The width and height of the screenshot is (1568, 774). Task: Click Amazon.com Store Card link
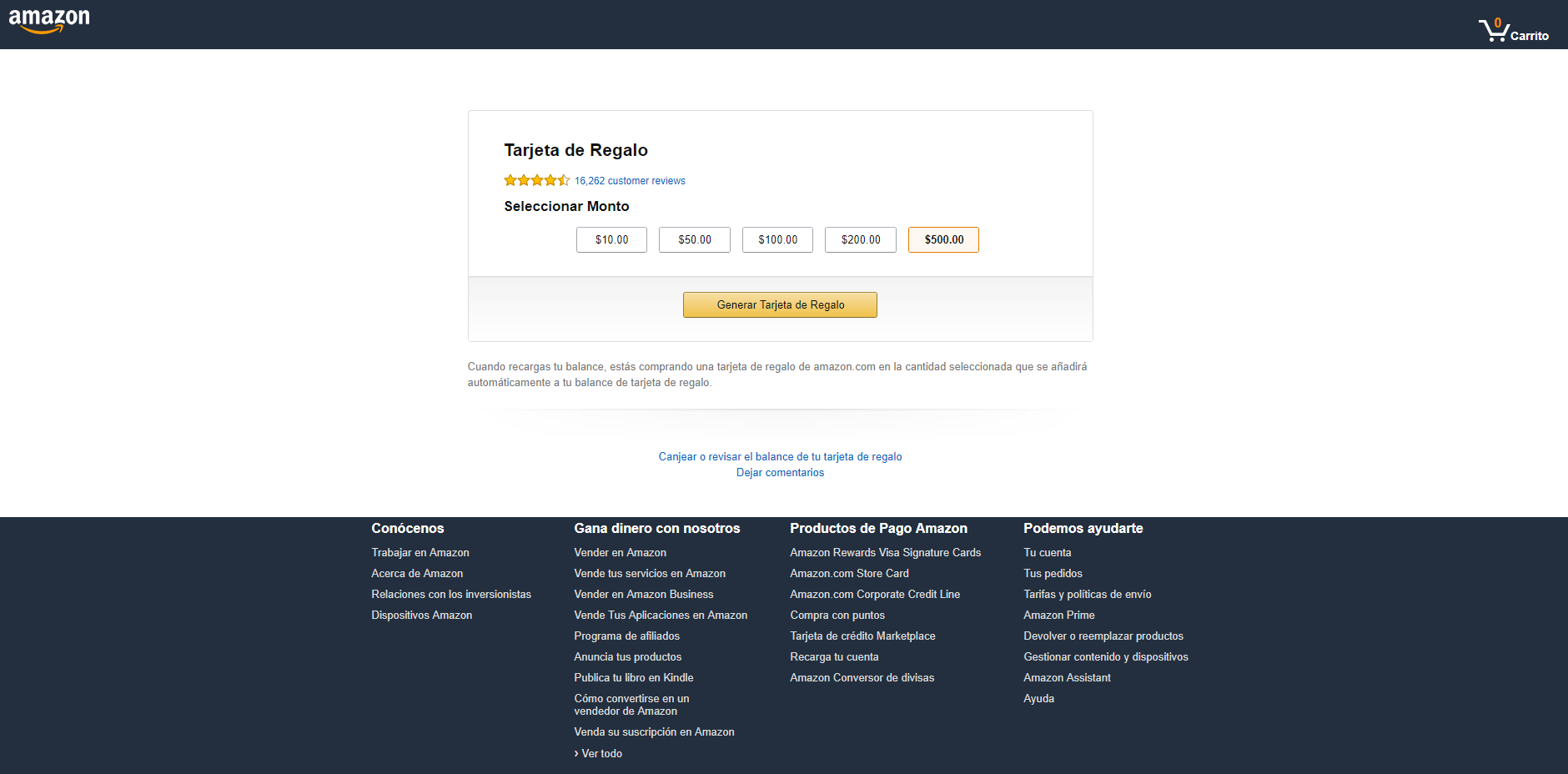[850, 573]
